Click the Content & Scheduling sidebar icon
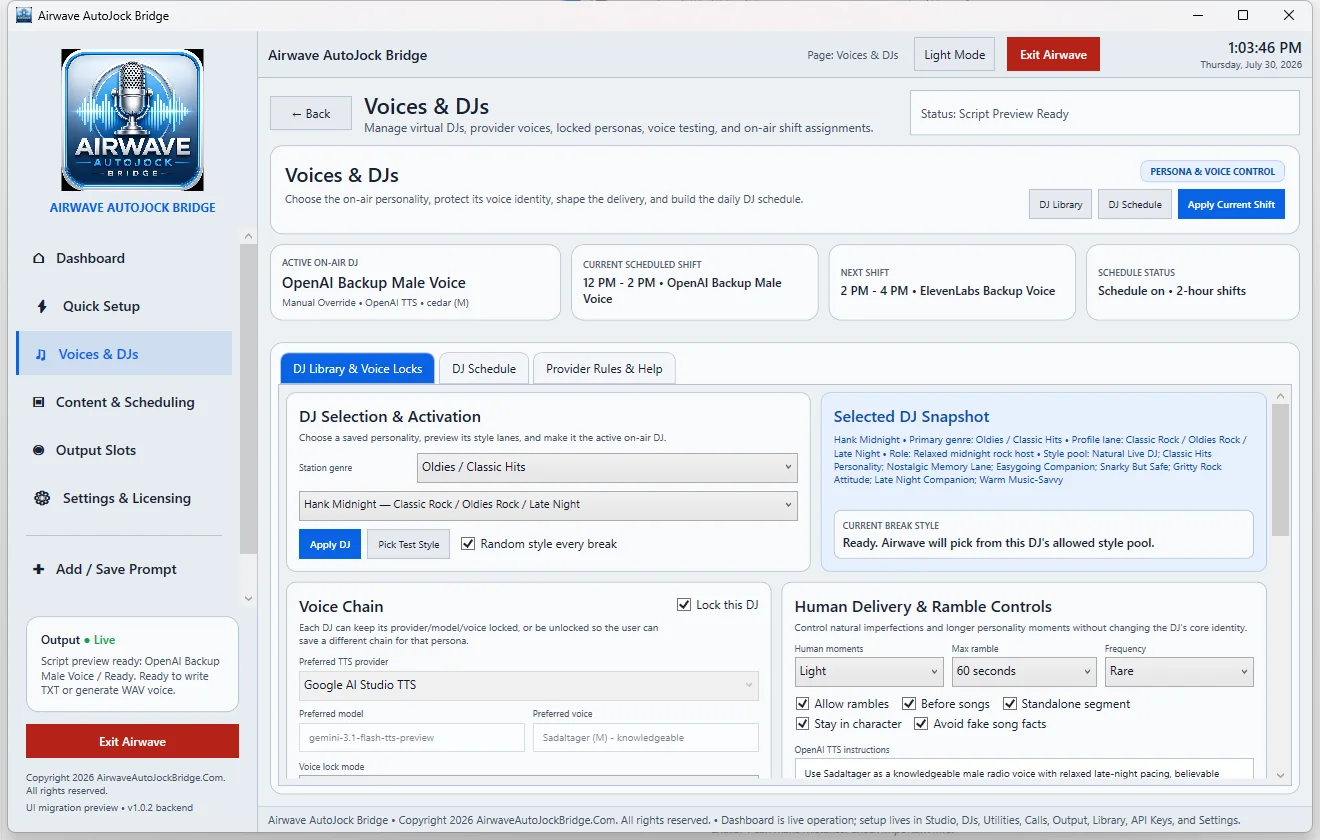 [x=39, y=402]
